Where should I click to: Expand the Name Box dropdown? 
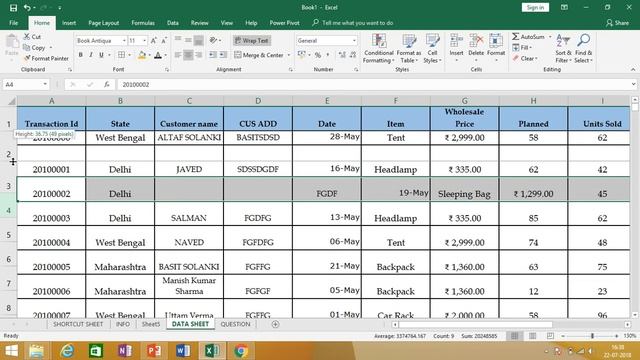[45, 84]
